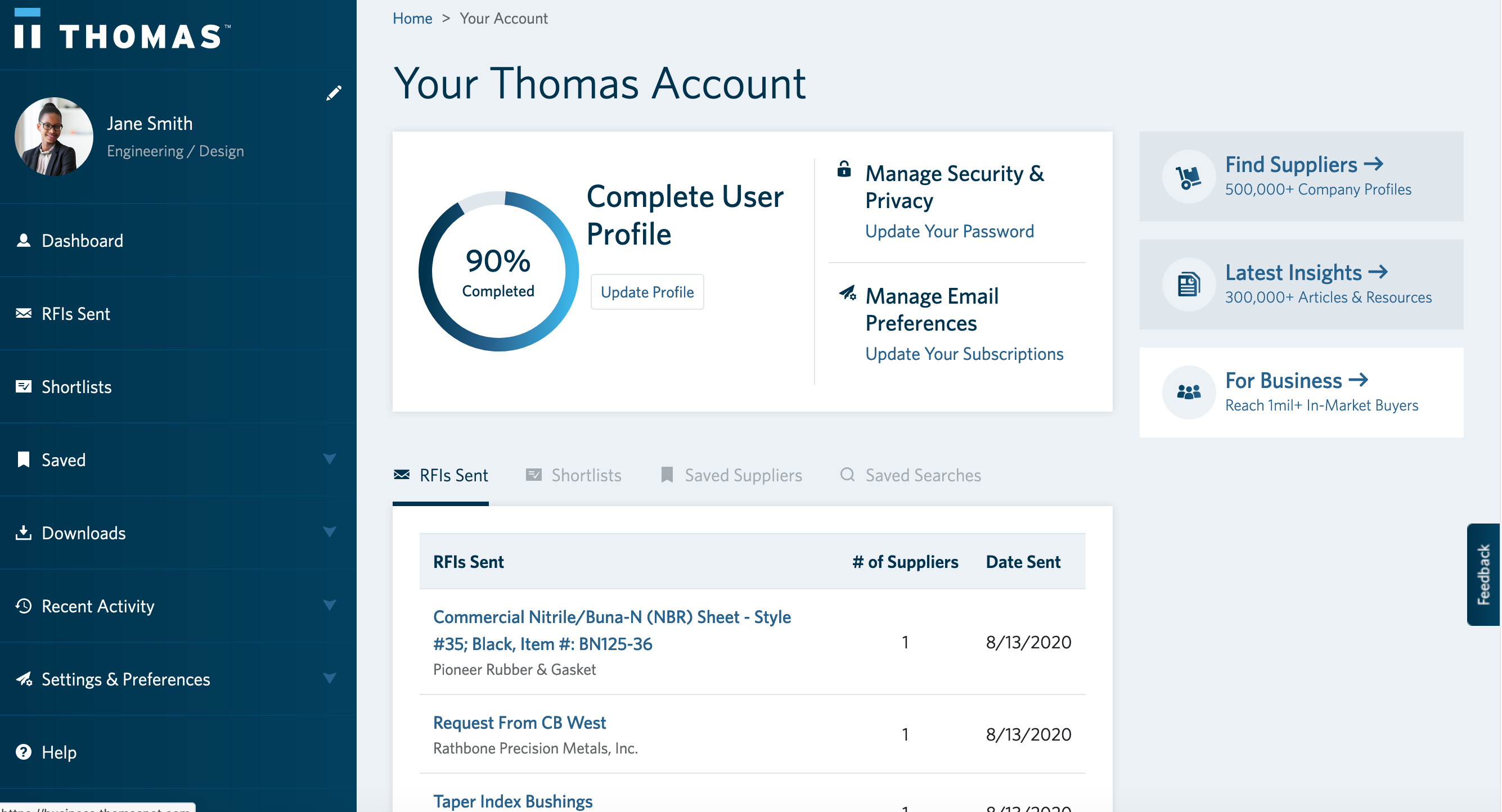This screenshot has height=812, width=1502.
Task: Open the Update Your Password link
Action: (949, 232)
